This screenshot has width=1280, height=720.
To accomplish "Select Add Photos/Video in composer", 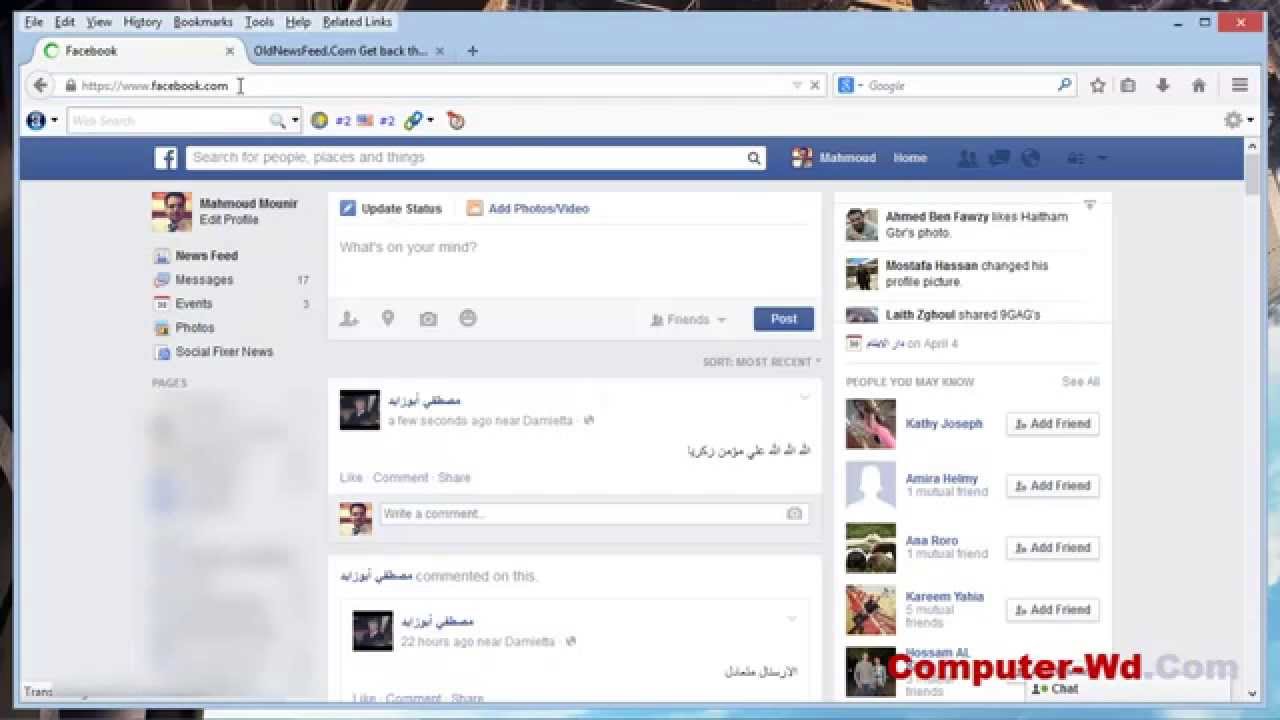I will point(528,209).
